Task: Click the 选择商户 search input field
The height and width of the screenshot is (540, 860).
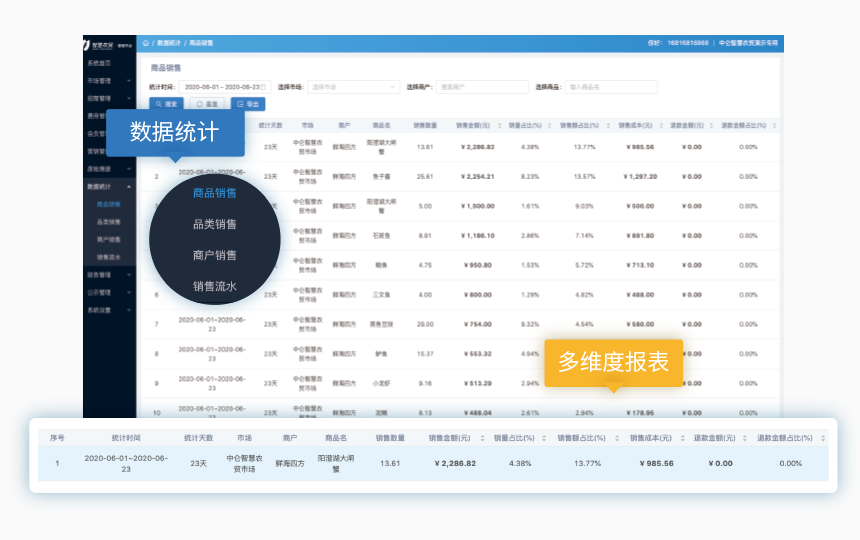Action: (x=482, y=87)
